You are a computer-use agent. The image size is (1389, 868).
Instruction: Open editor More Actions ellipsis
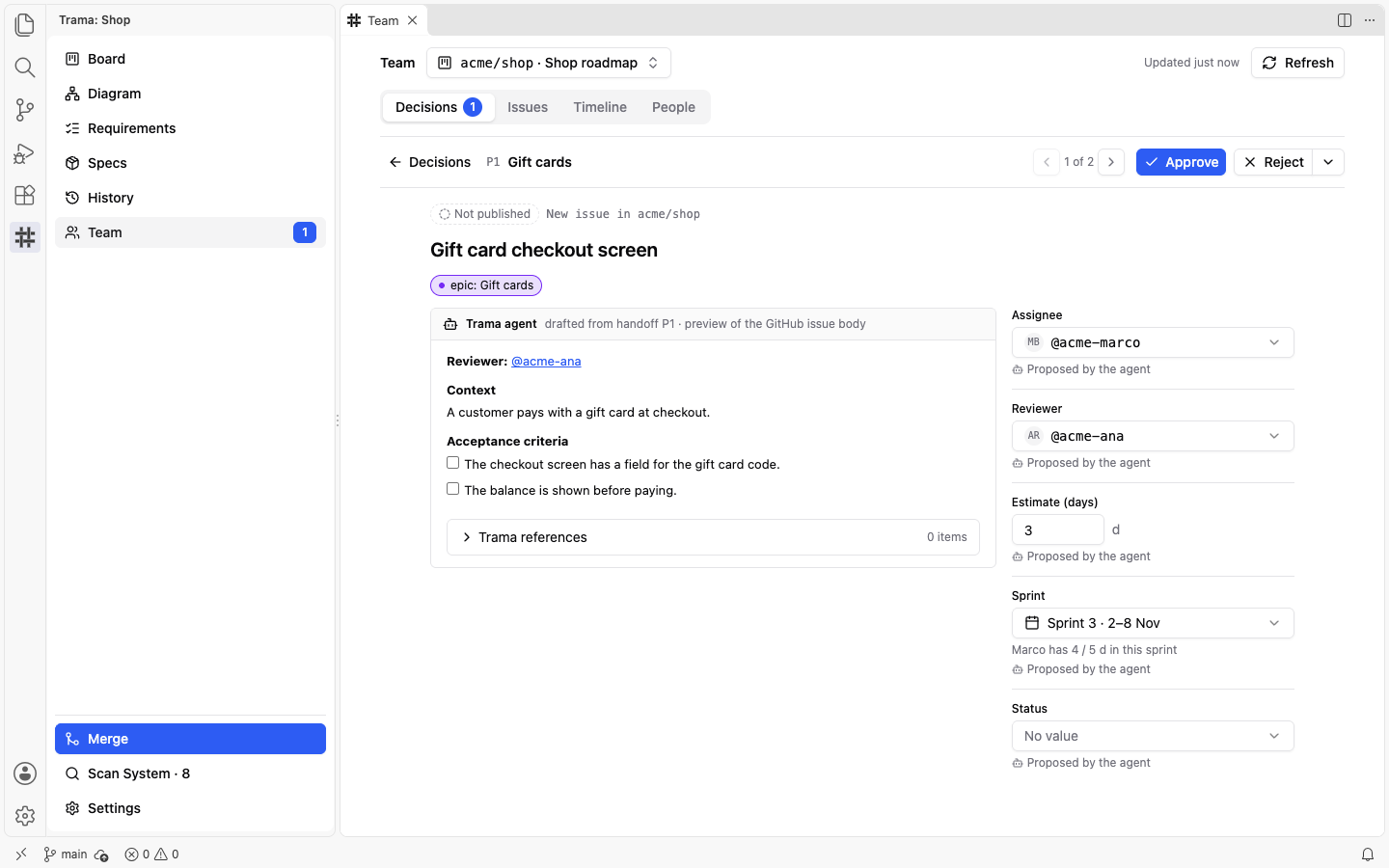[x=1370, y=20]
